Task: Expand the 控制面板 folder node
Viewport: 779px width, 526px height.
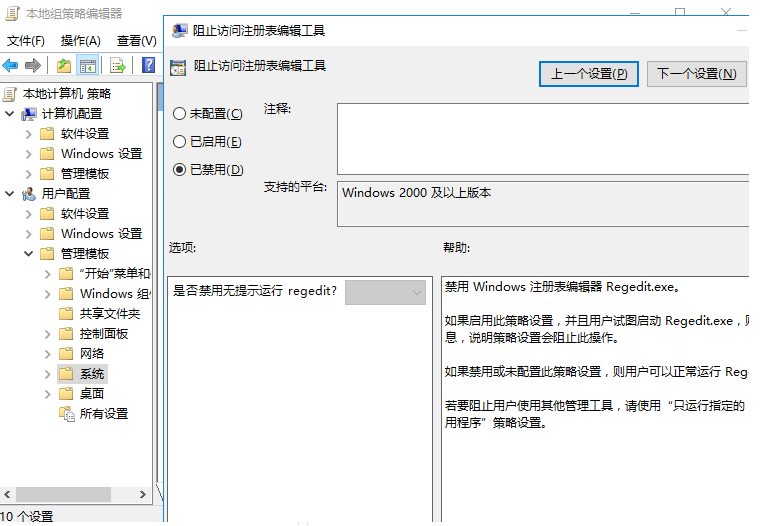Action: pos(47,334)
